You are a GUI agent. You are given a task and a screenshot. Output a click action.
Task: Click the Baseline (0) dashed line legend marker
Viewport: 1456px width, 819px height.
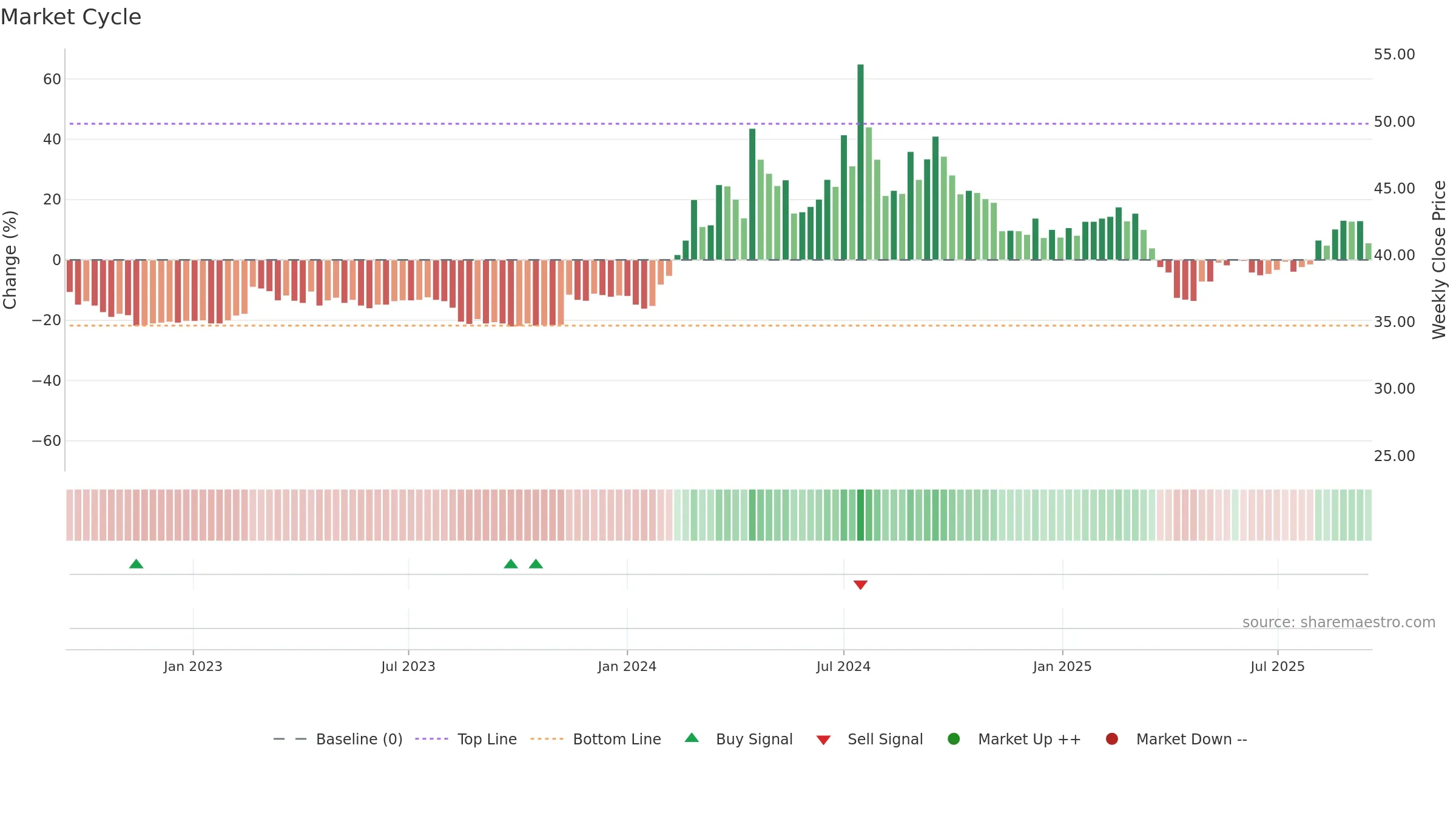pos(290,739)
